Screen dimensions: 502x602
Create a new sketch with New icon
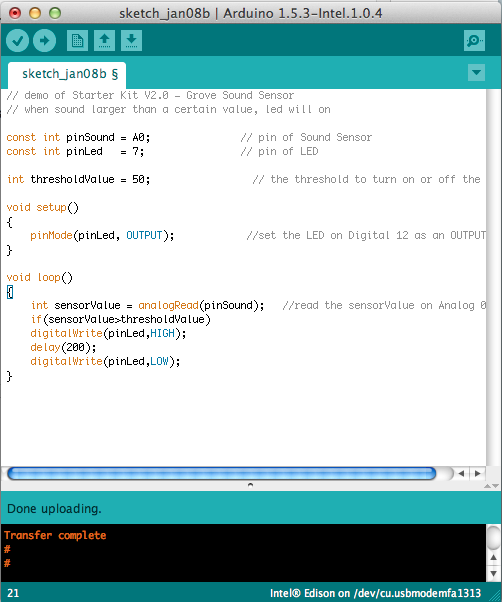pyautogui.click(x=78, y=40)
